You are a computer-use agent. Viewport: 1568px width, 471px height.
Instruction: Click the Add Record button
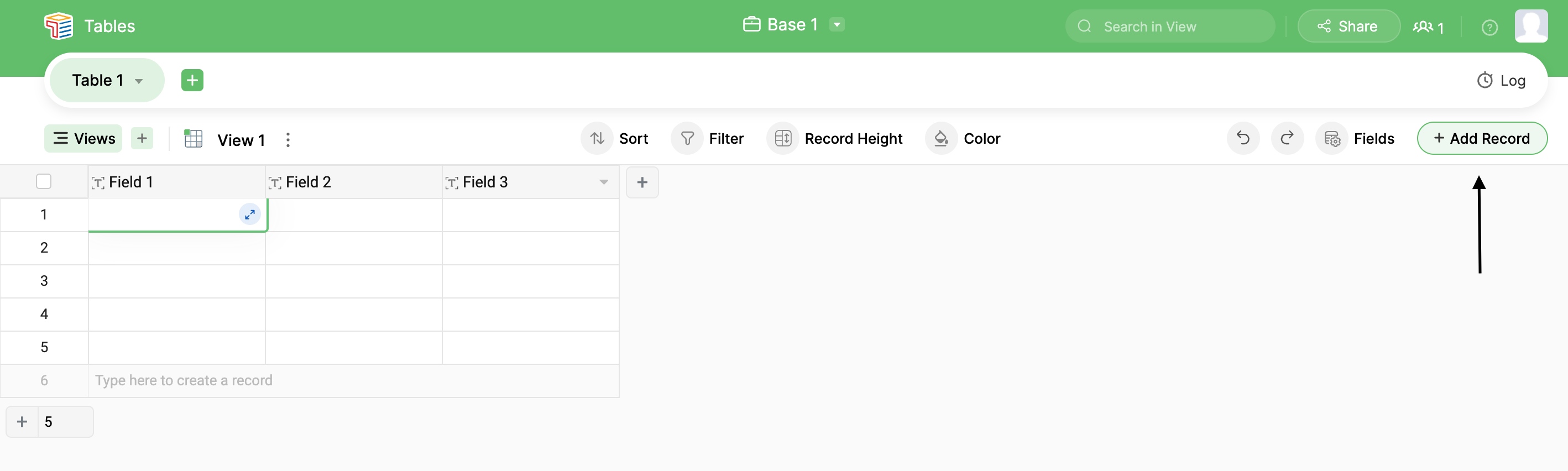(1481, 139)
